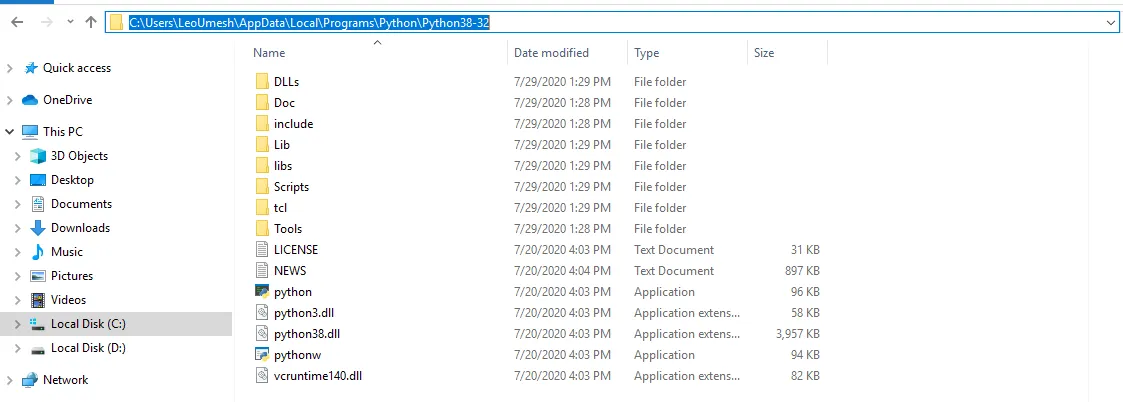Expand Local Disk (C:) node

(18, 324)
